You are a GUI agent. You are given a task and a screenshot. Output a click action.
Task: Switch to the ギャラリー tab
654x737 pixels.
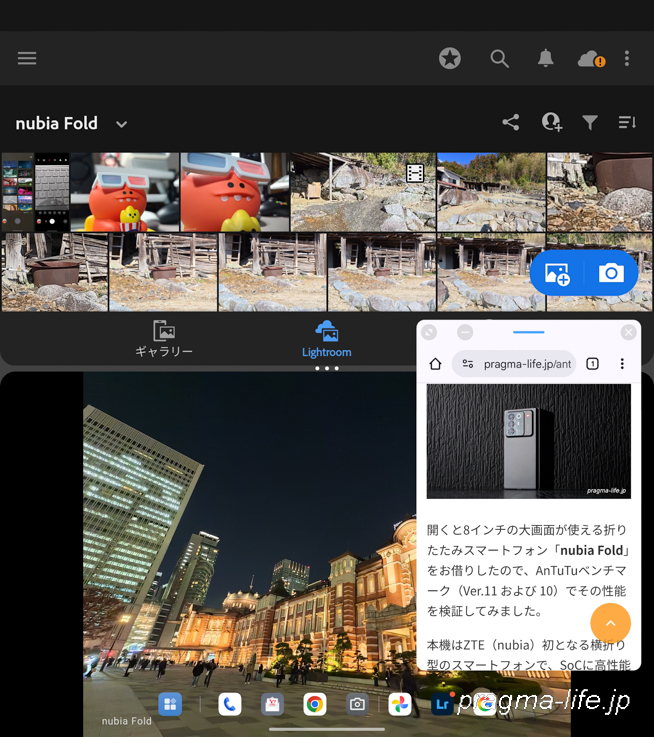pos(164,339)
